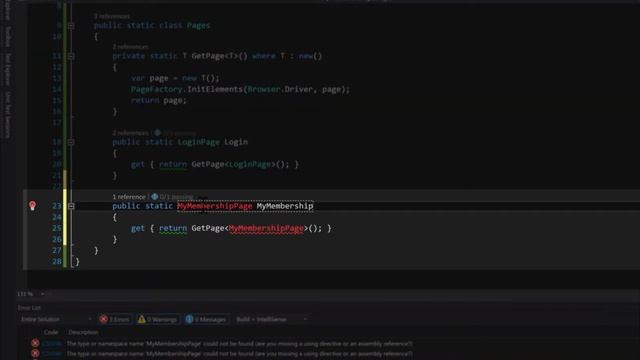Click line number 25 in the gutter

[57, 228]
